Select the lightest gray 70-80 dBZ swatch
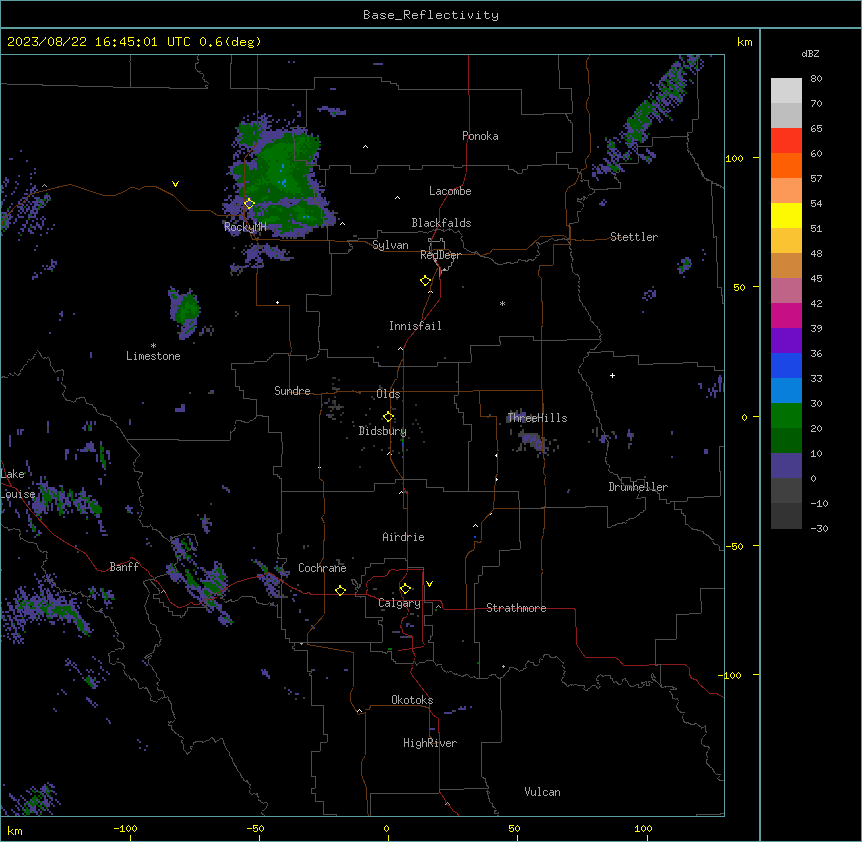The image size is (862, 842). 786,91
